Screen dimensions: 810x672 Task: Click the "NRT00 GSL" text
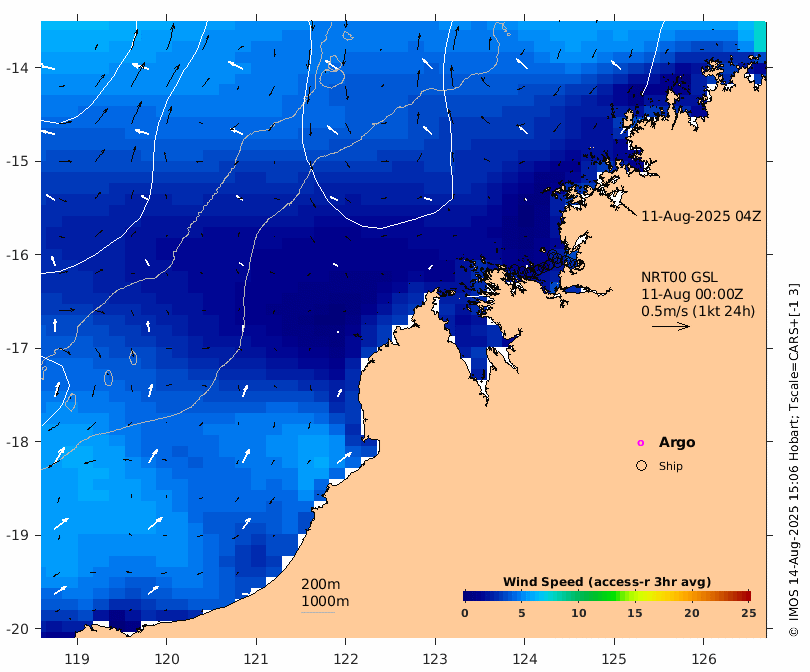click(679, 277)
